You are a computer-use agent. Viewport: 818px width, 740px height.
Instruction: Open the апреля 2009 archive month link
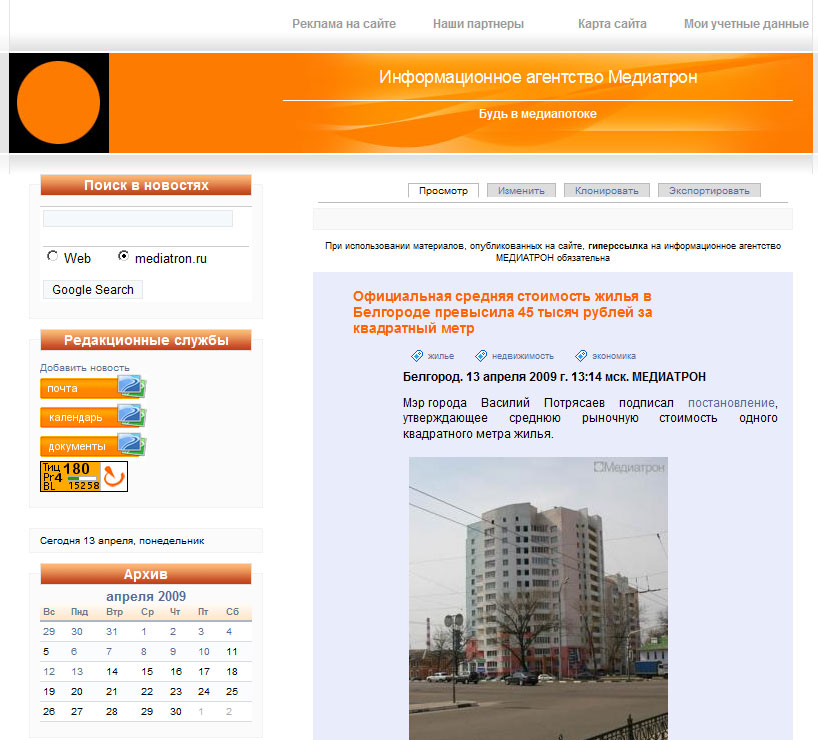click(146, 596)
